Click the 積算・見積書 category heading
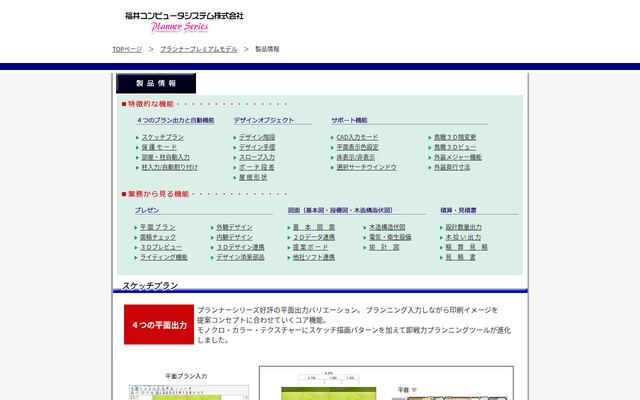640x400 pixels. (458, 211)
